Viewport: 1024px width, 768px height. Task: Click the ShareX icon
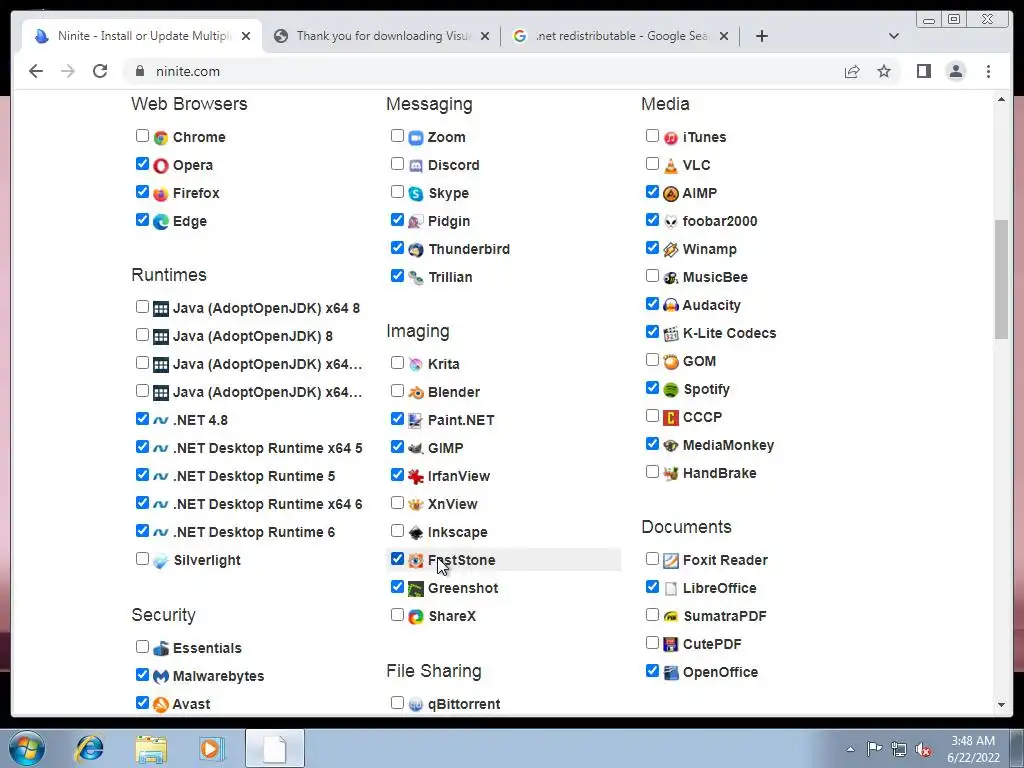click(416, 616)
